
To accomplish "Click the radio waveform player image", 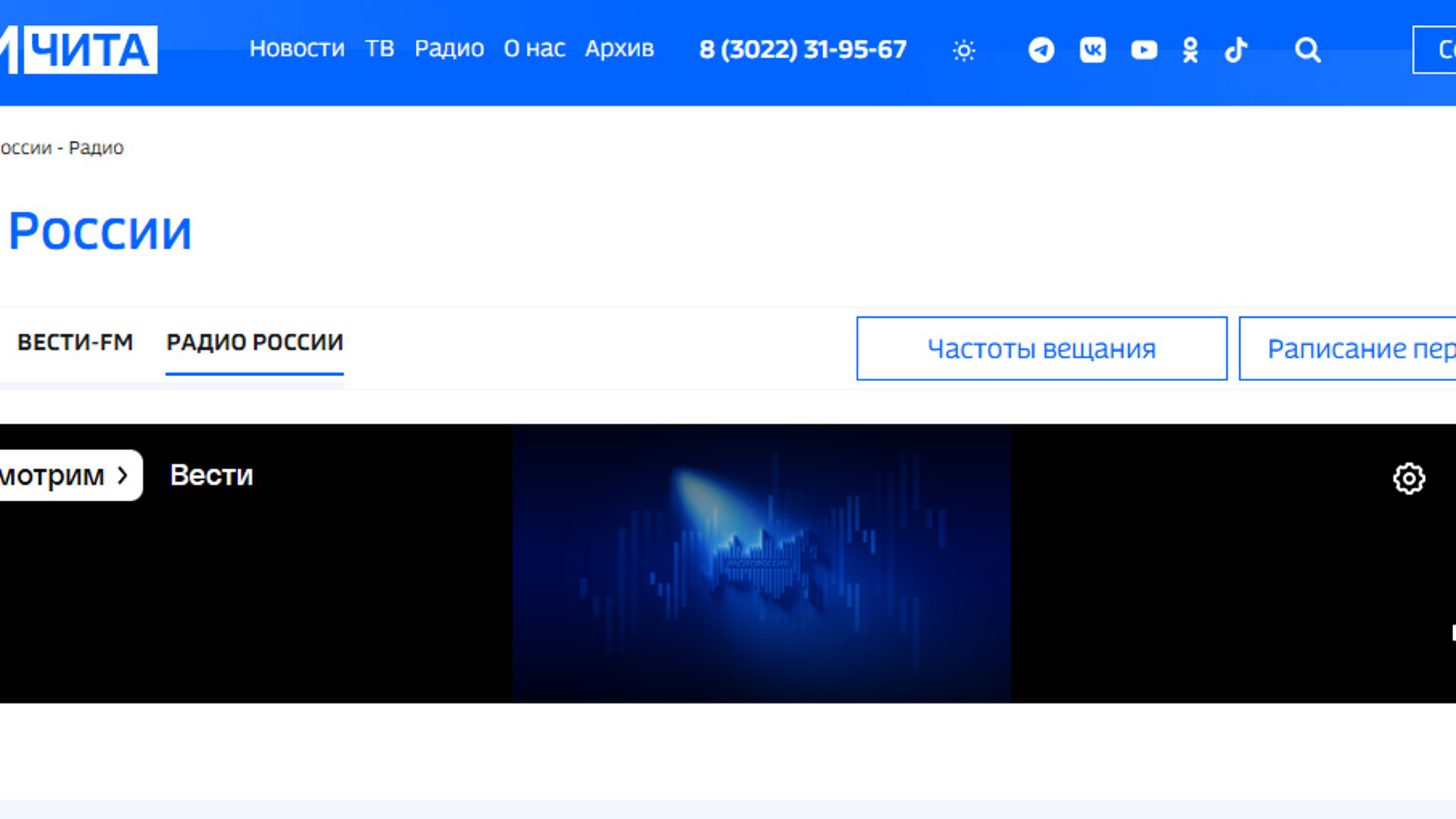I will pyautogui.click(x=761, y=564).
